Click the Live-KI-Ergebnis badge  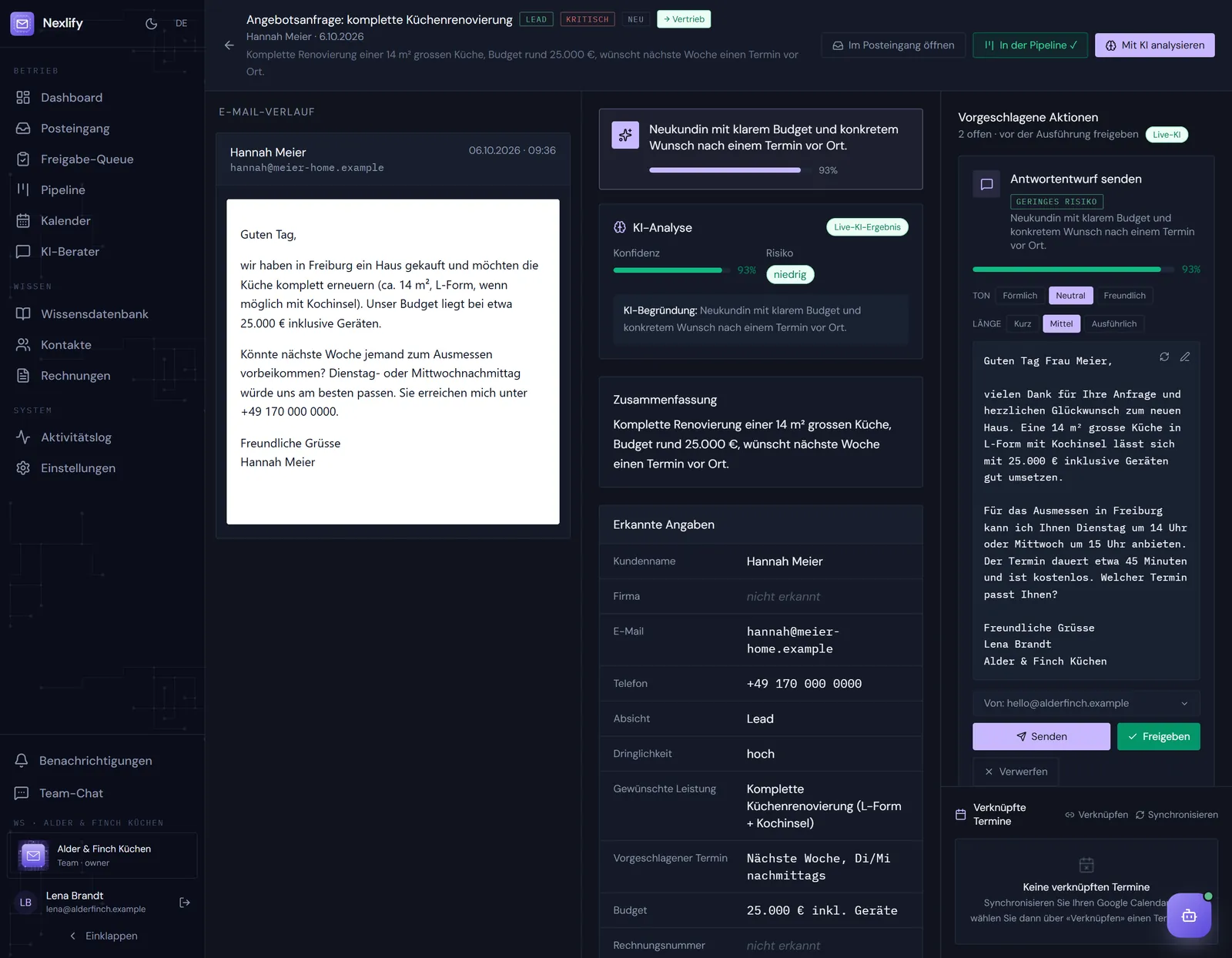(867, 227)
